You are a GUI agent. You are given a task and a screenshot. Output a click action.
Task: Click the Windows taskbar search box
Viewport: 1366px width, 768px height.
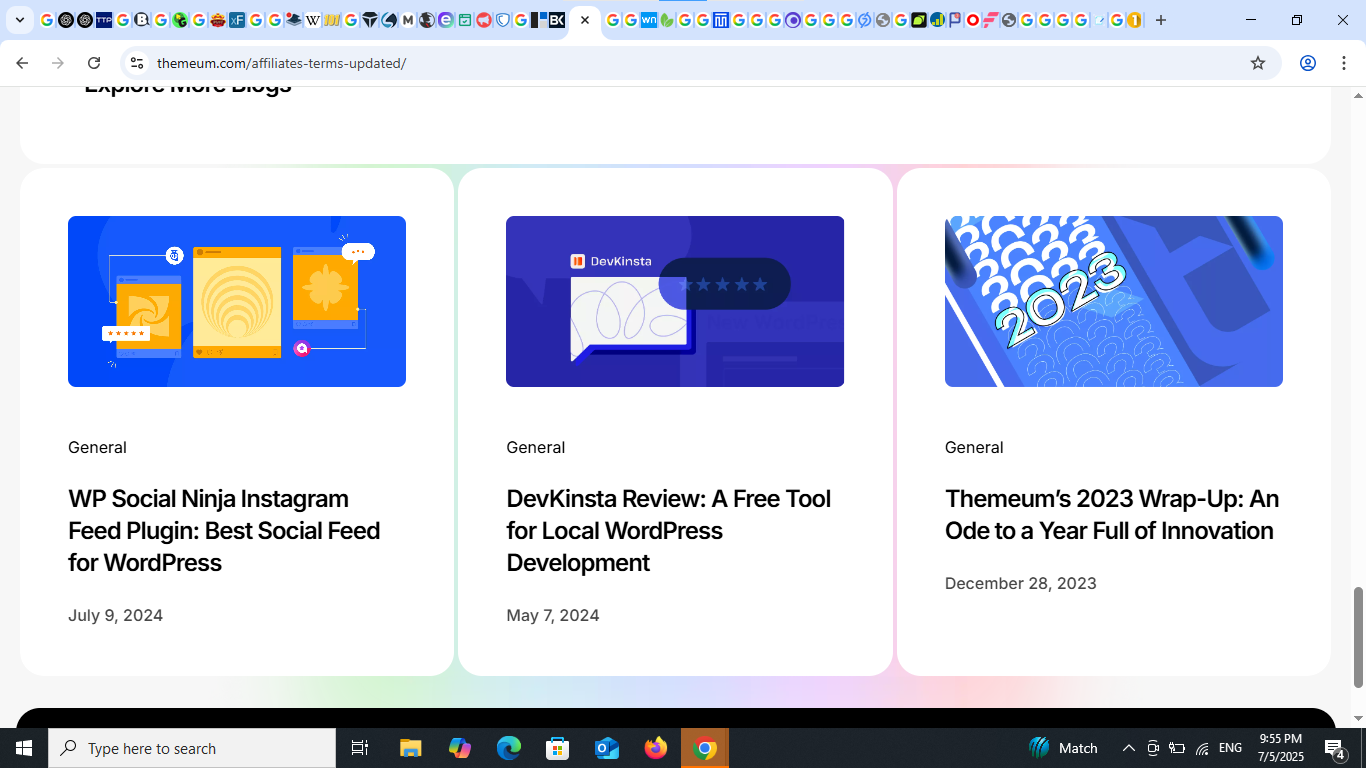pos(192,748)
